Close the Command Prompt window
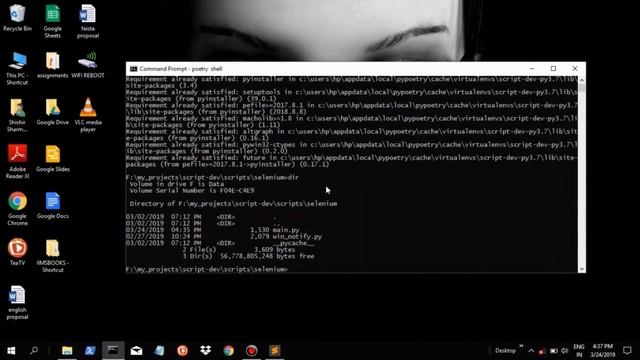Viewport: 640px width, 360px height. click(575, 69)
